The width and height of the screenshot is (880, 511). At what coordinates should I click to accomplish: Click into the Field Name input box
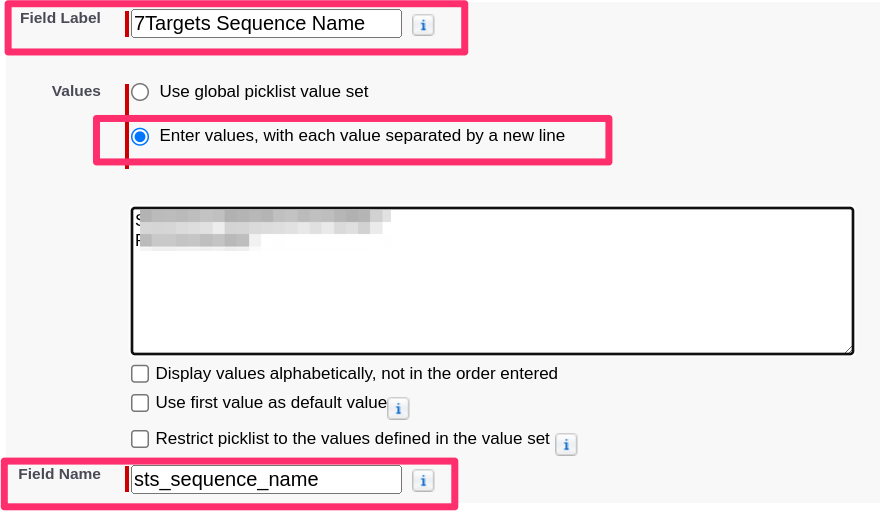point(266,480)
